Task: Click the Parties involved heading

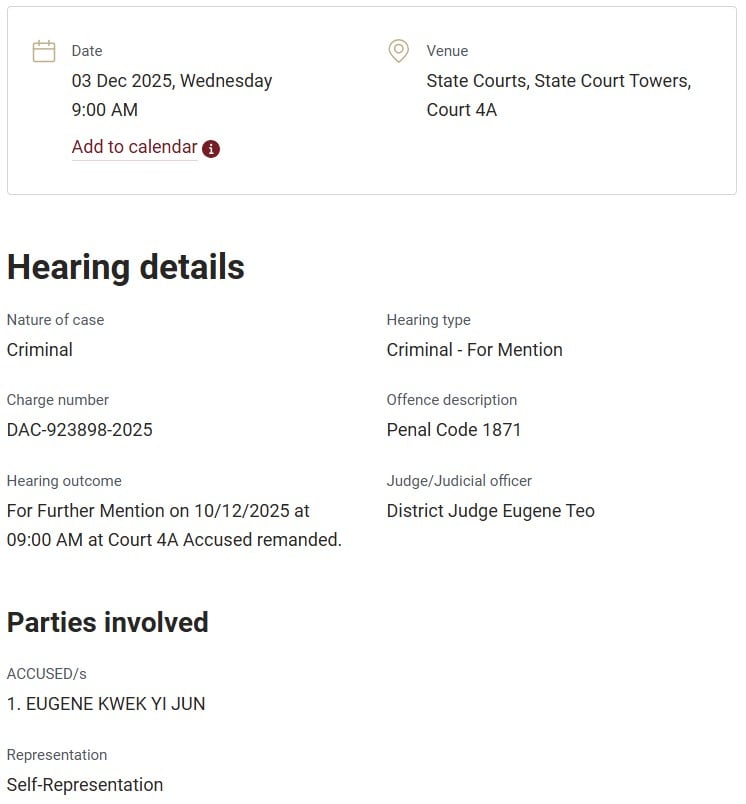Action: pyautogui.click(x=108, y=622)
